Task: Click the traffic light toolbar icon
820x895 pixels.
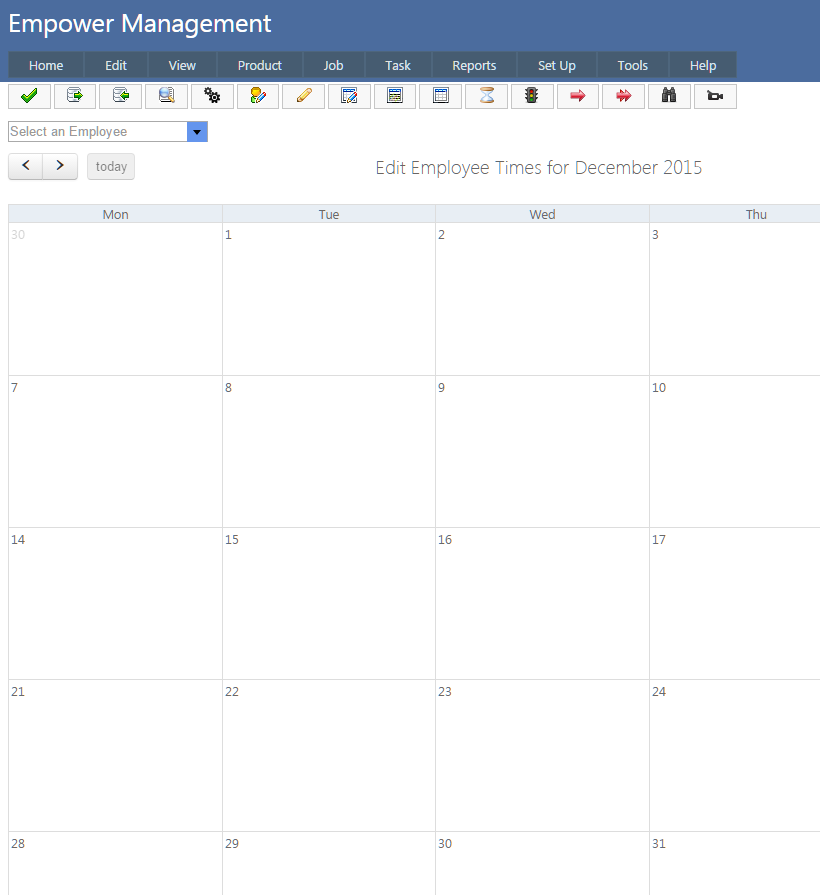Action: pos(532,96)
